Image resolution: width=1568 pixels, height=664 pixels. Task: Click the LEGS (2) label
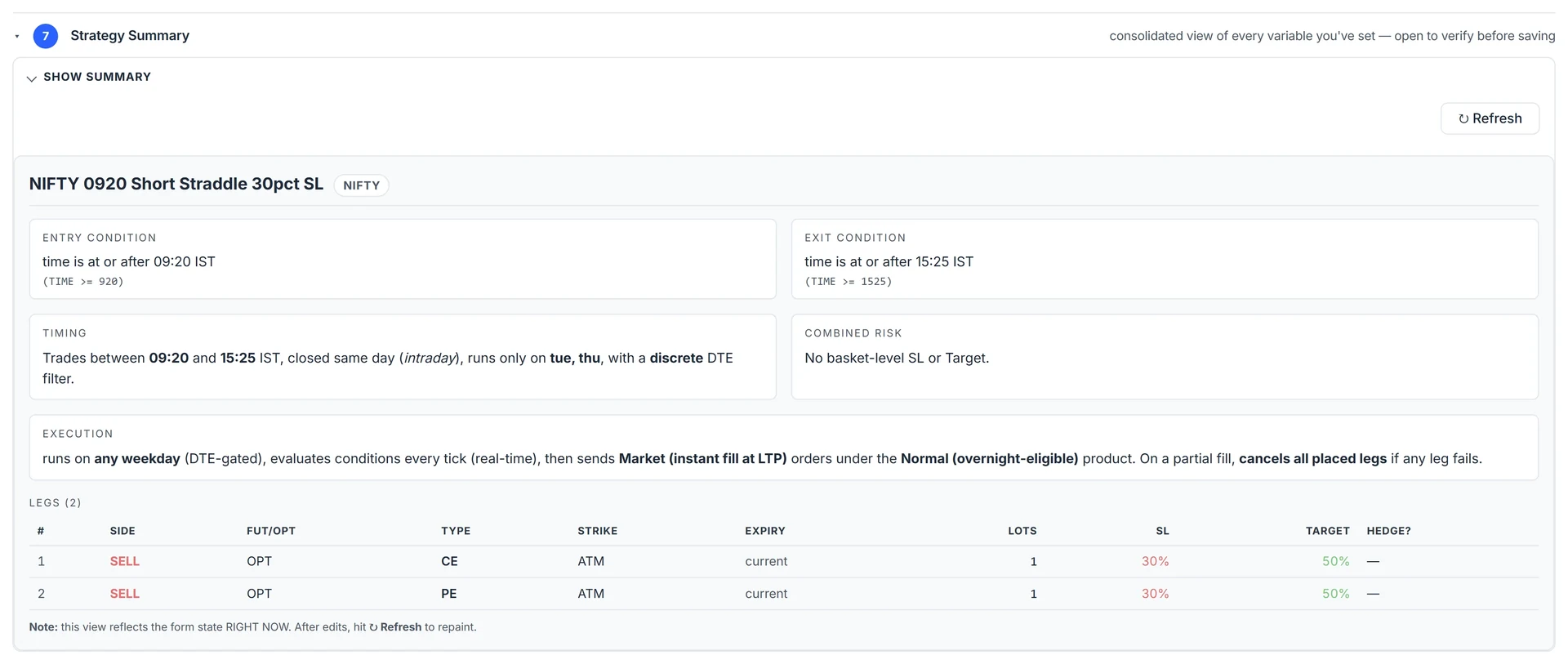coord(56,503)
